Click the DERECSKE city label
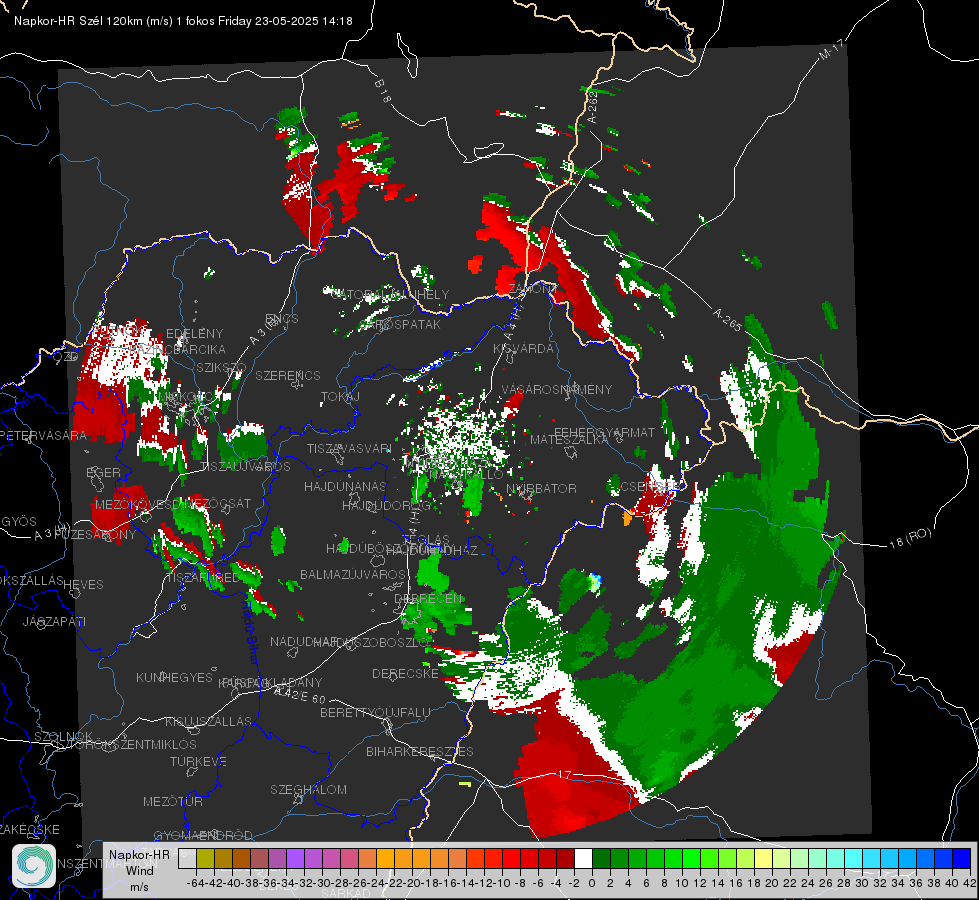This screenshot has width=979, height=900. (x=405, y=674)
